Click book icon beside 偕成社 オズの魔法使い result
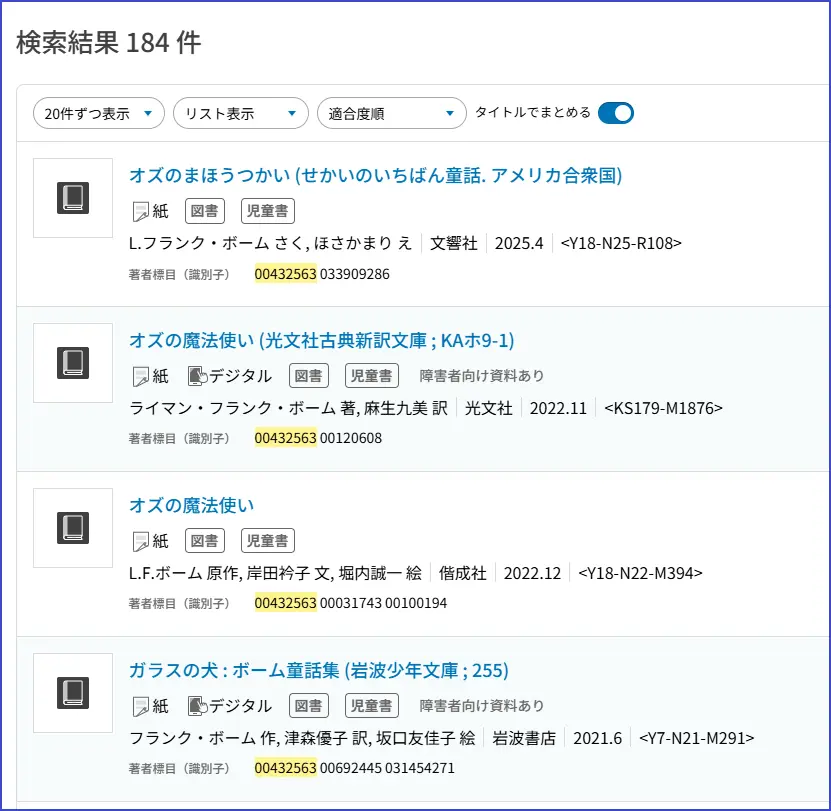 pos(73,528)
